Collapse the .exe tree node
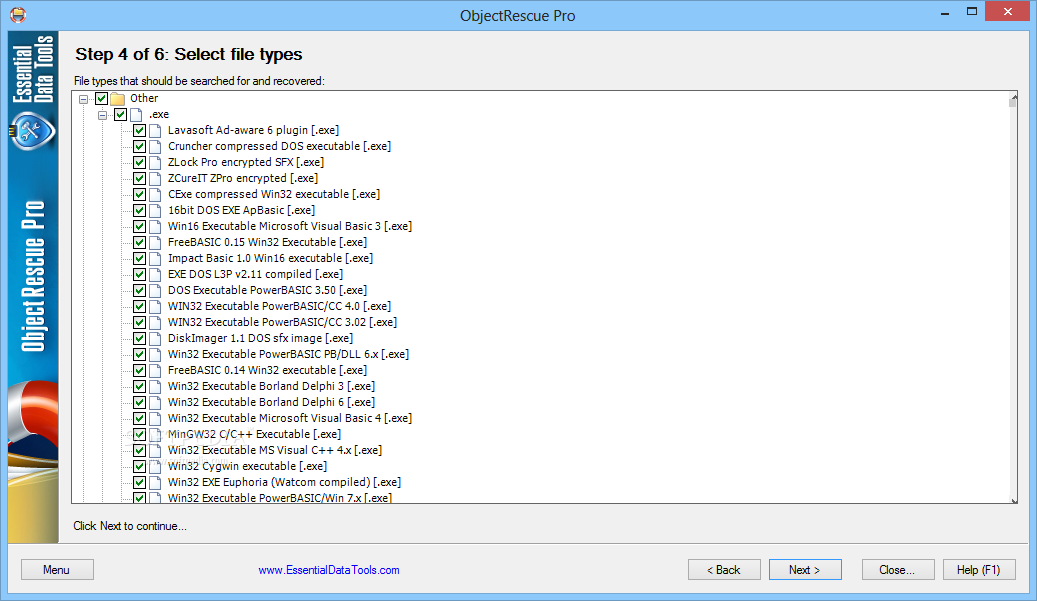 coord(103,115)
